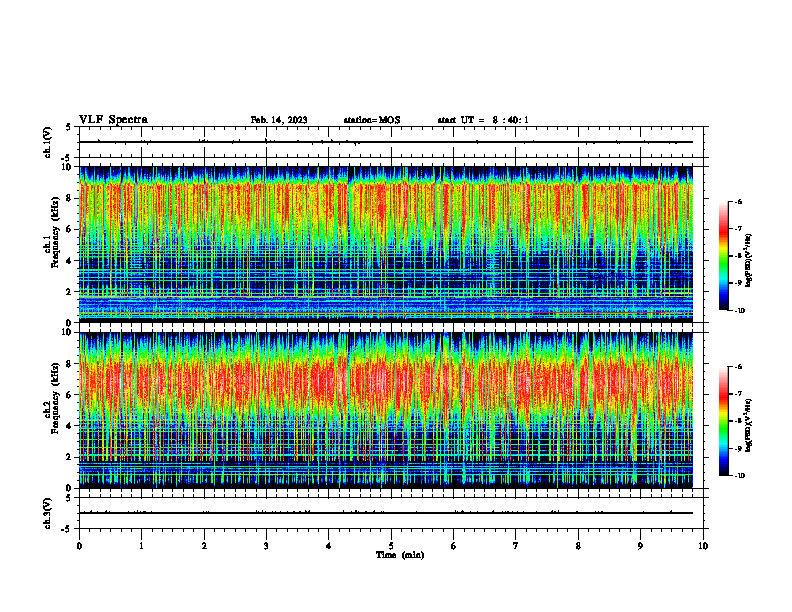Screen dimensions: 792x612
Task: Click the "Time (min)" axis label
Action: pos(400,555)
